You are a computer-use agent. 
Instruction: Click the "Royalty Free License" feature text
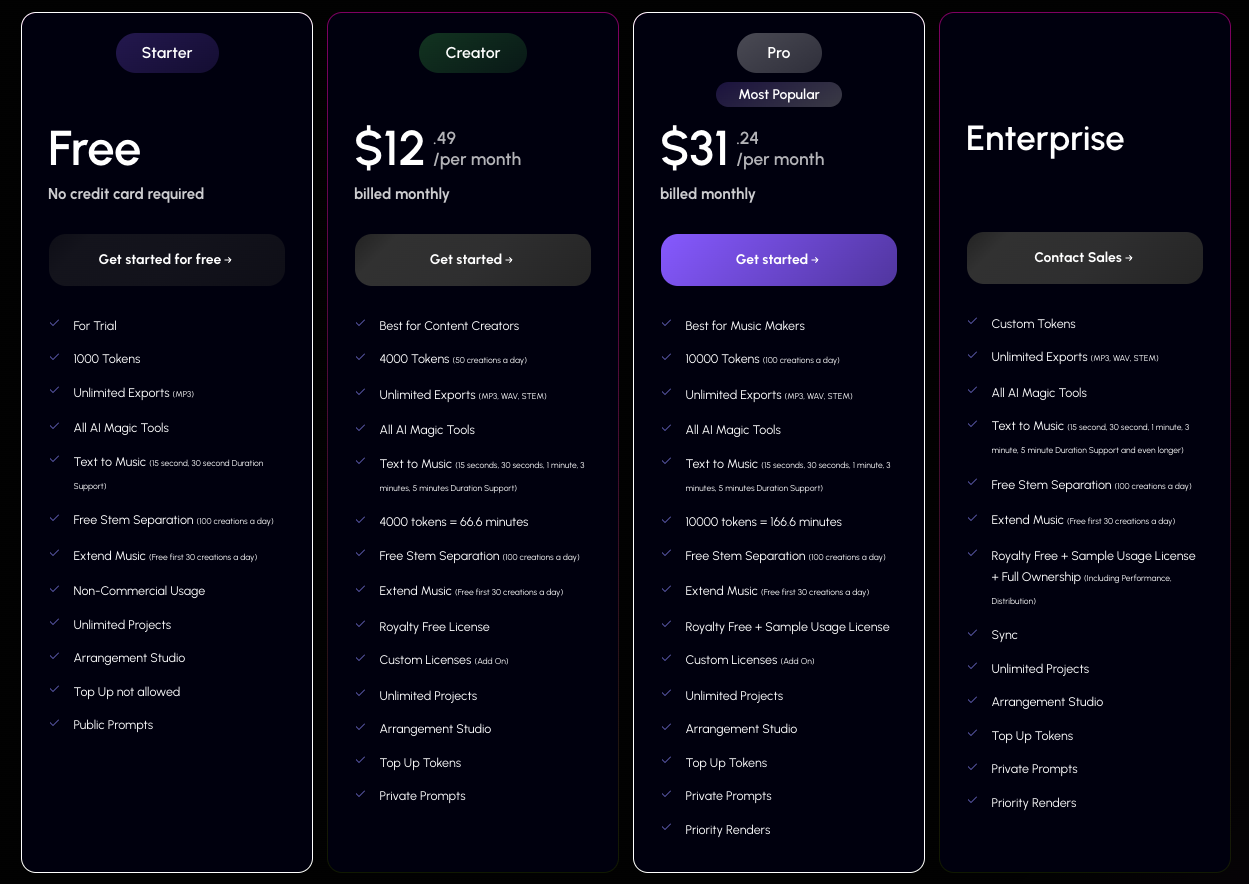click(x=434, y=627)
